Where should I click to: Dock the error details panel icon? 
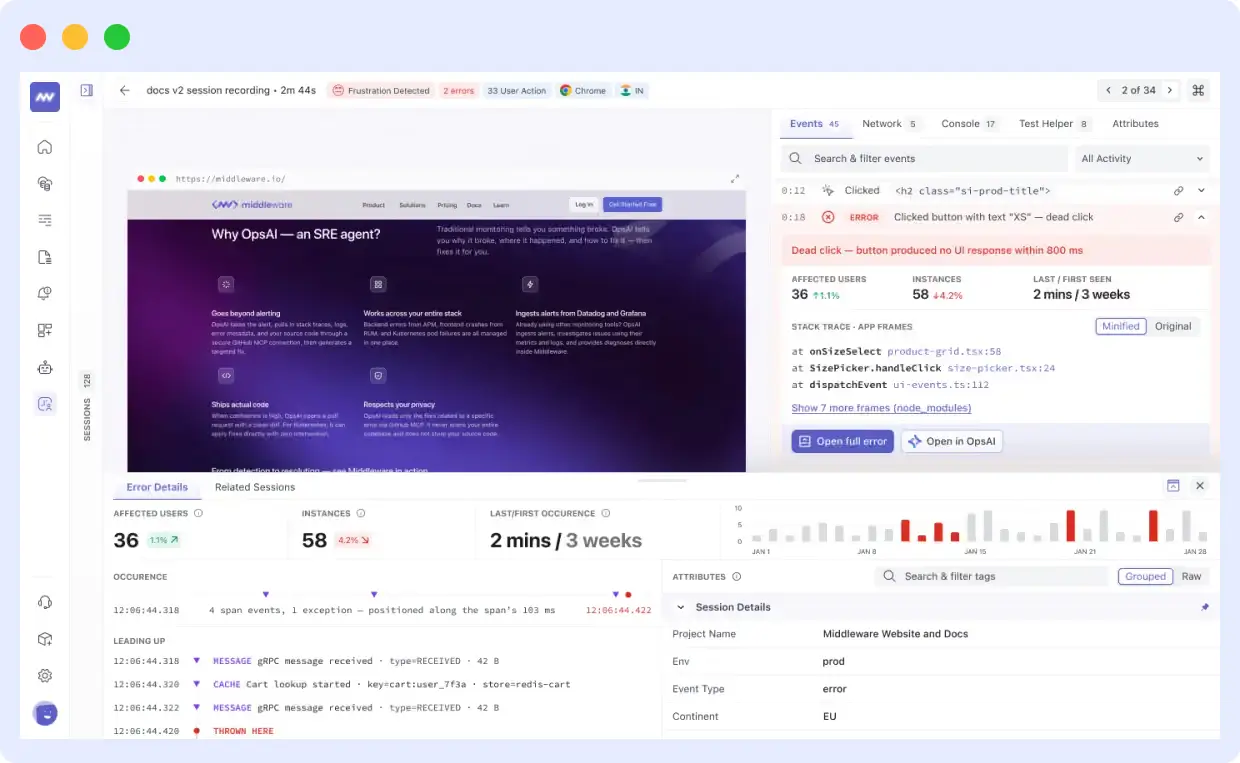[1173, 485]
